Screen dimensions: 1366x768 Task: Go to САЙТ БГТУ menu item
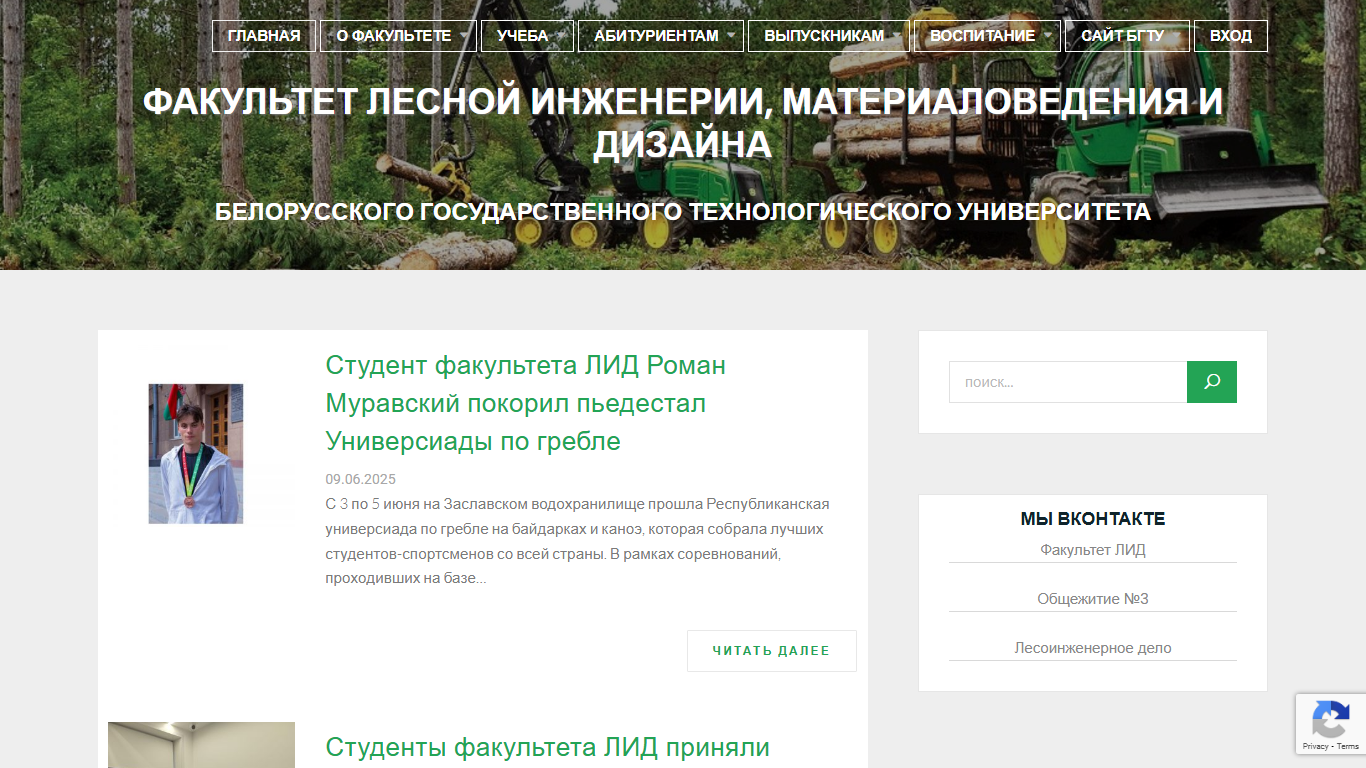[1127, 36]
